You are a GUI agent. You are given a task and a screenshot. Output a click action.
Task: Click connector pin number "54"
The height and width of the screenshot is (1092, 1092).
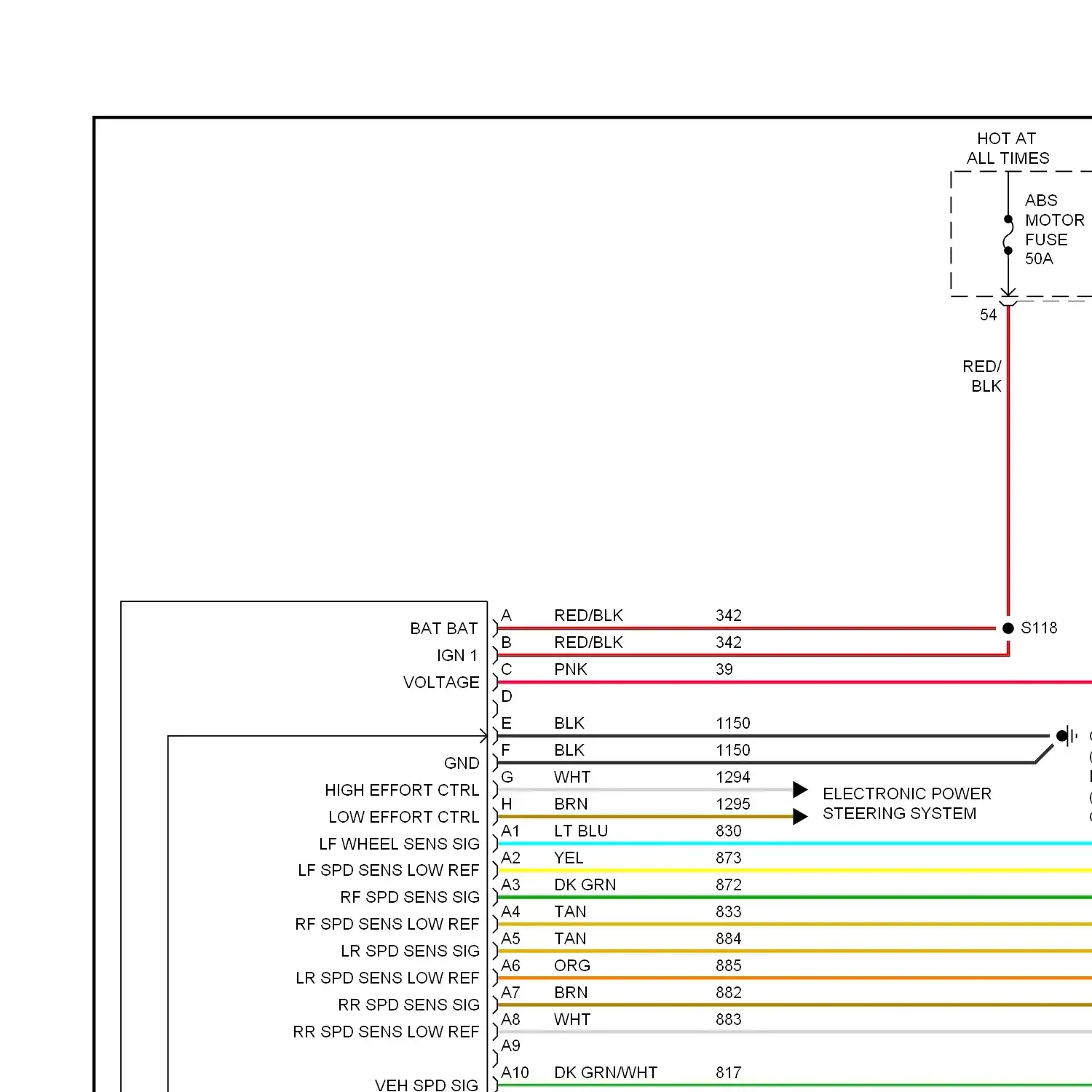988,315
